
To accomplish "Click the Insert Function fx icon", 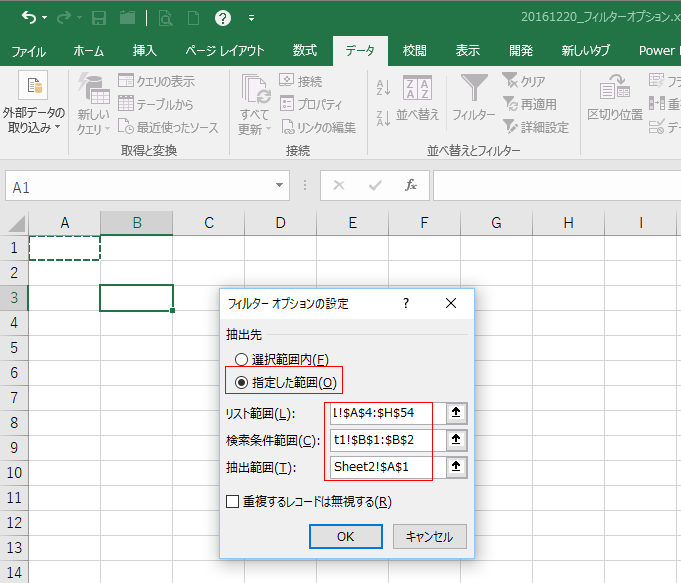I will pyautogui.click(x=410, y=185).
